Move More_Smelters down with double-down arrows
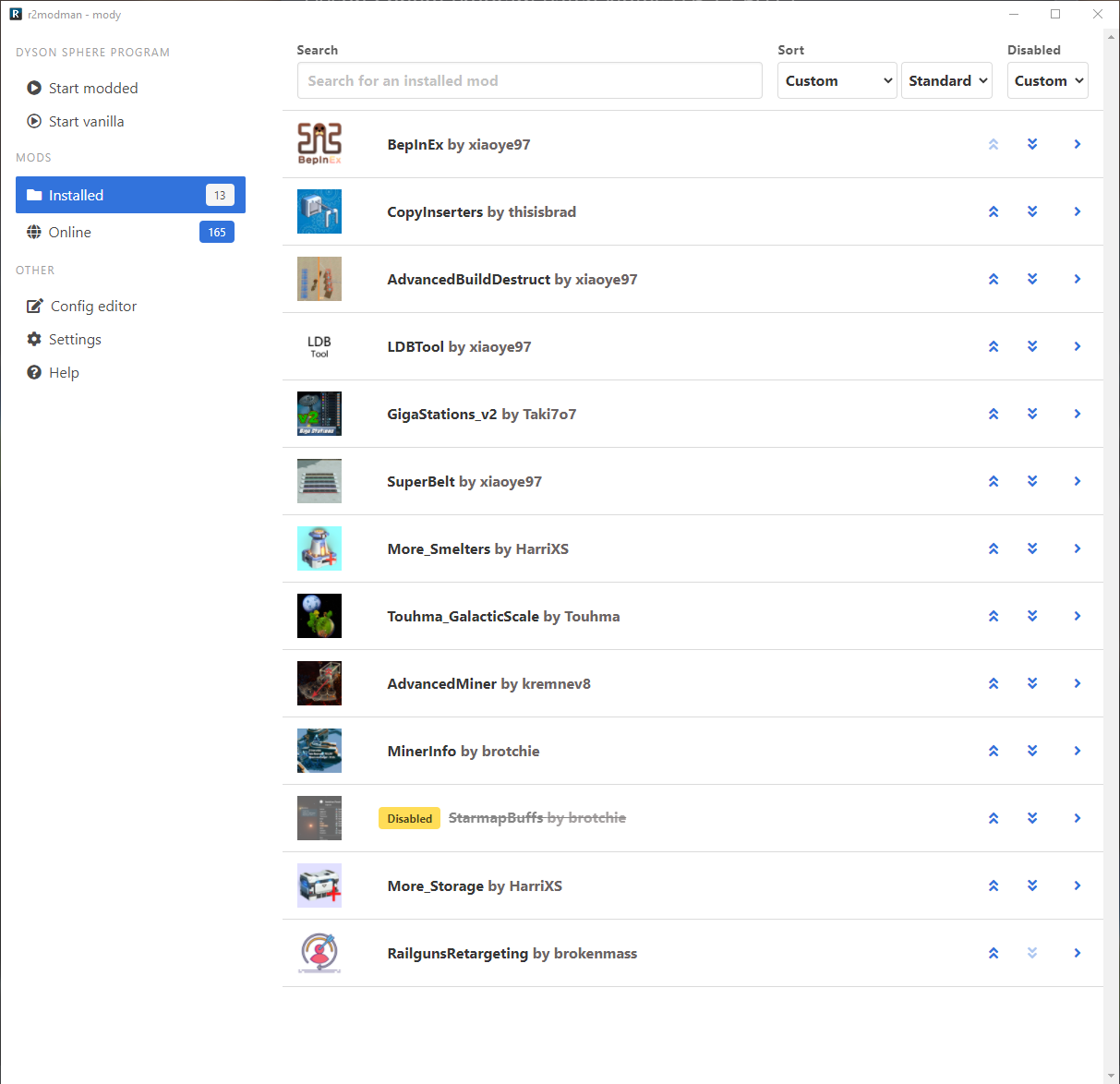The image size is (1120, 1084). coord(1032,548)
